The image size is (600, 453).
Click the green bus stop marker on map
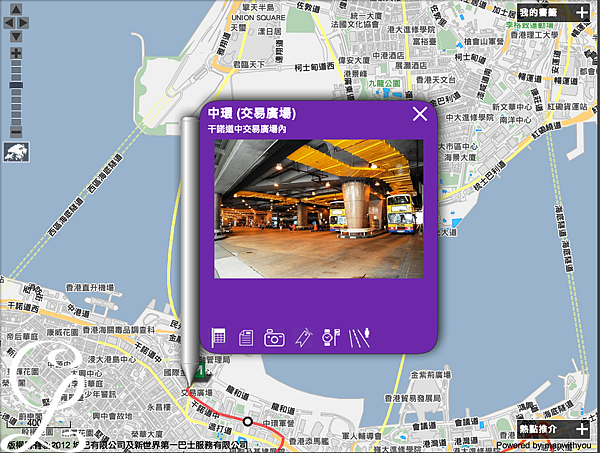pos(200,371)
